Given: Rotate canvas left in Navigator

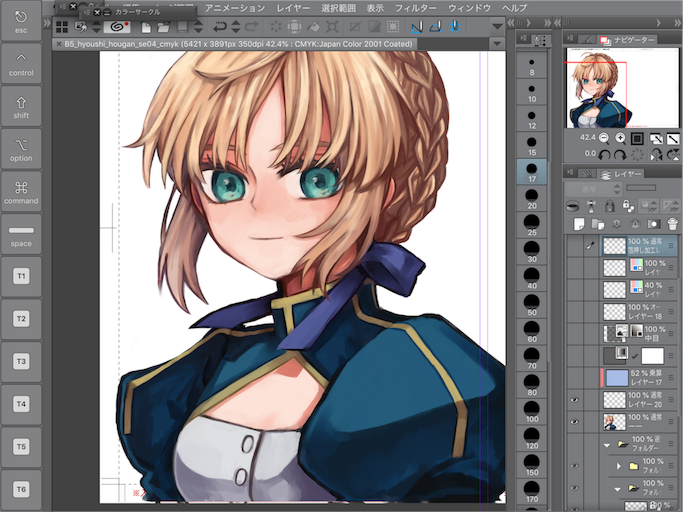Looking at the screenshot, I should tap(604, 155).
